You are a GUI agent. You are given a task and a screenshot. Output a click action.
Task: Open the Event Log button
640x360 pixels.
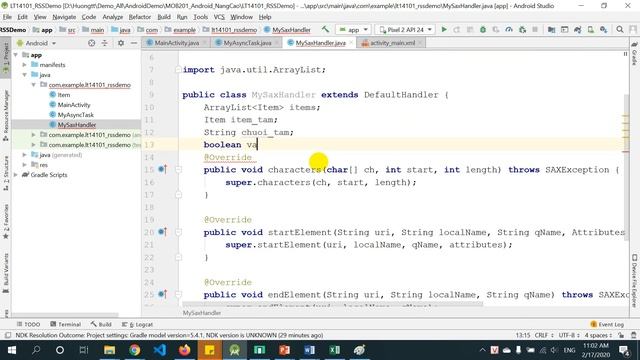click(x=607, y=324)
